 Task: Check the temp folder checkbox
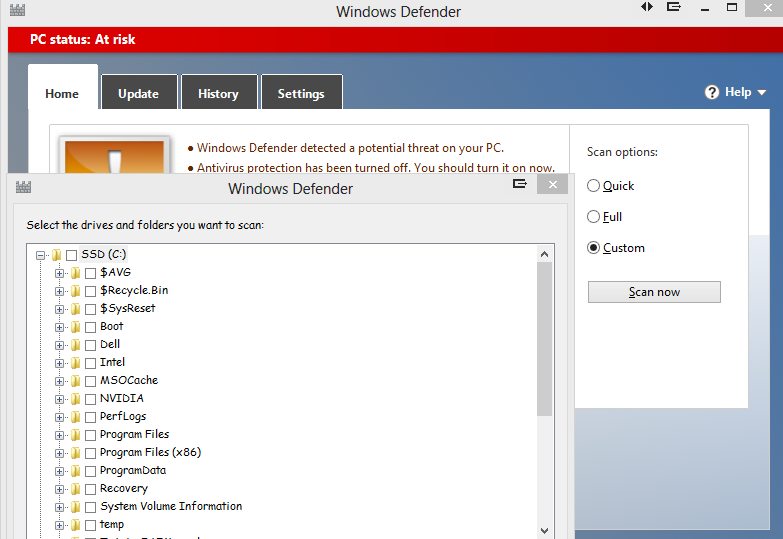[90, 525]
